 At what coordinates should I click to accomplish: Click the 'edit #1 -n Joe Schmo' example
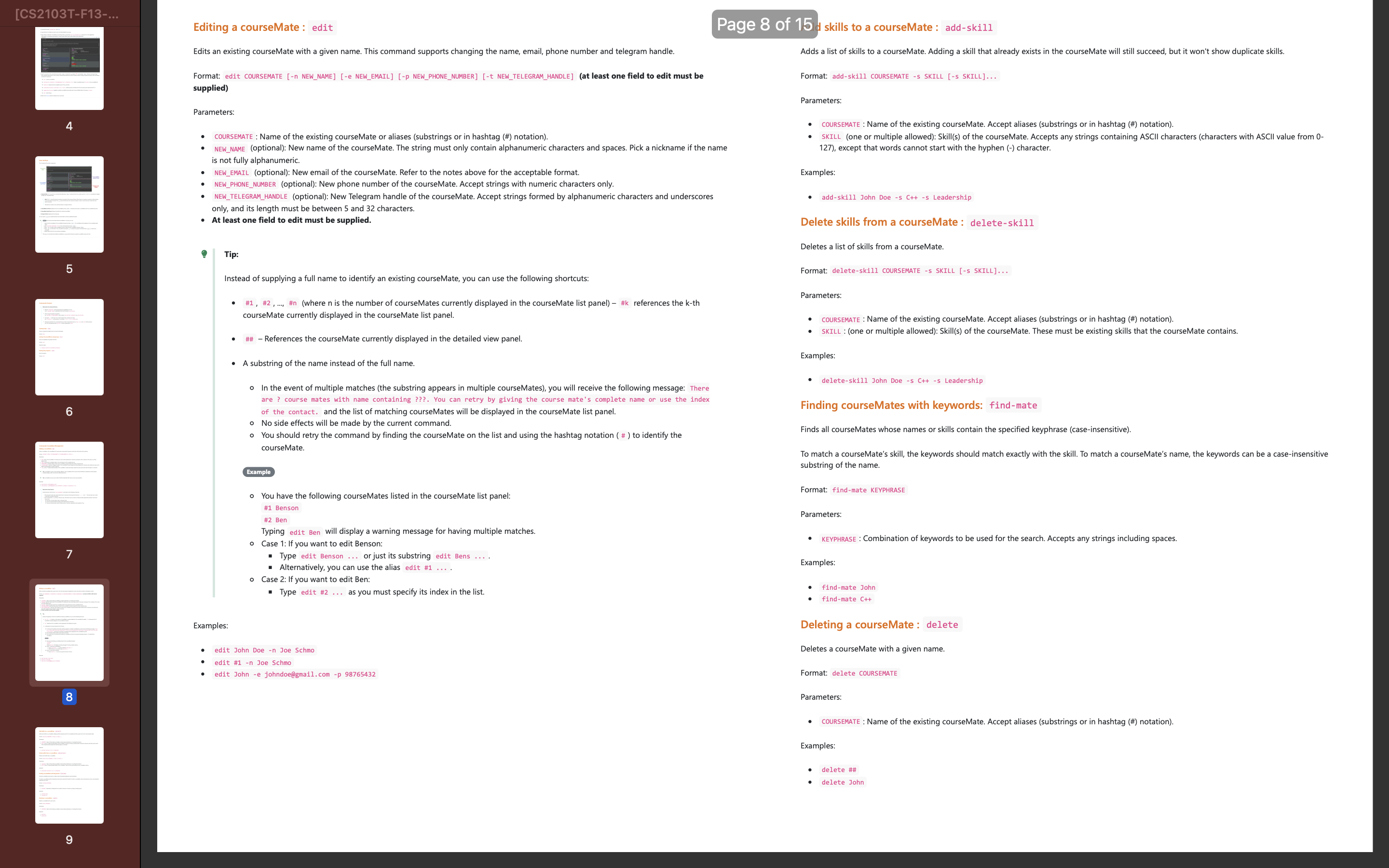(x=253, y=663)
